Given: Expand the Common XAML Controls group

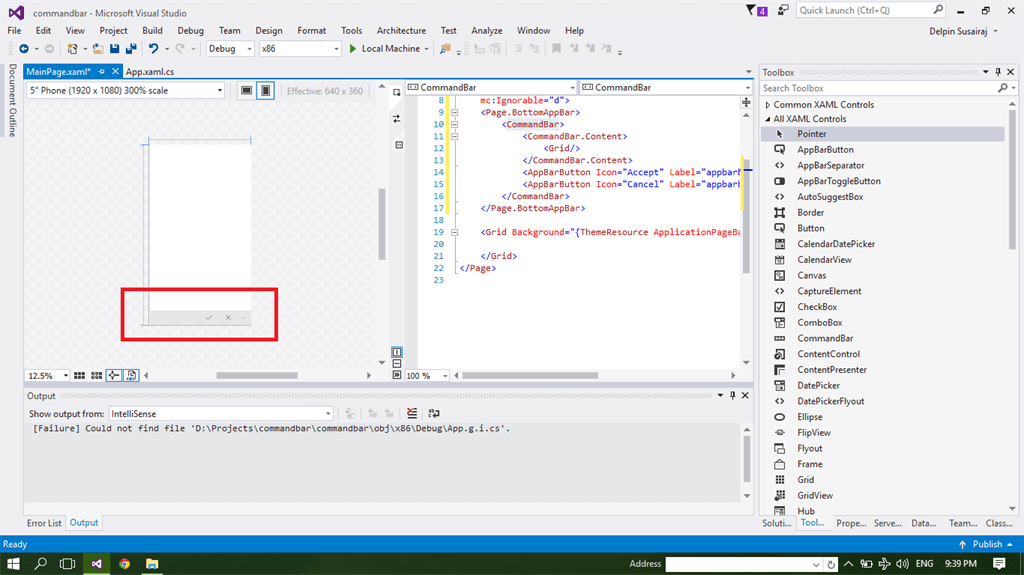Looking at the screenshot, I should pos(768,105).
